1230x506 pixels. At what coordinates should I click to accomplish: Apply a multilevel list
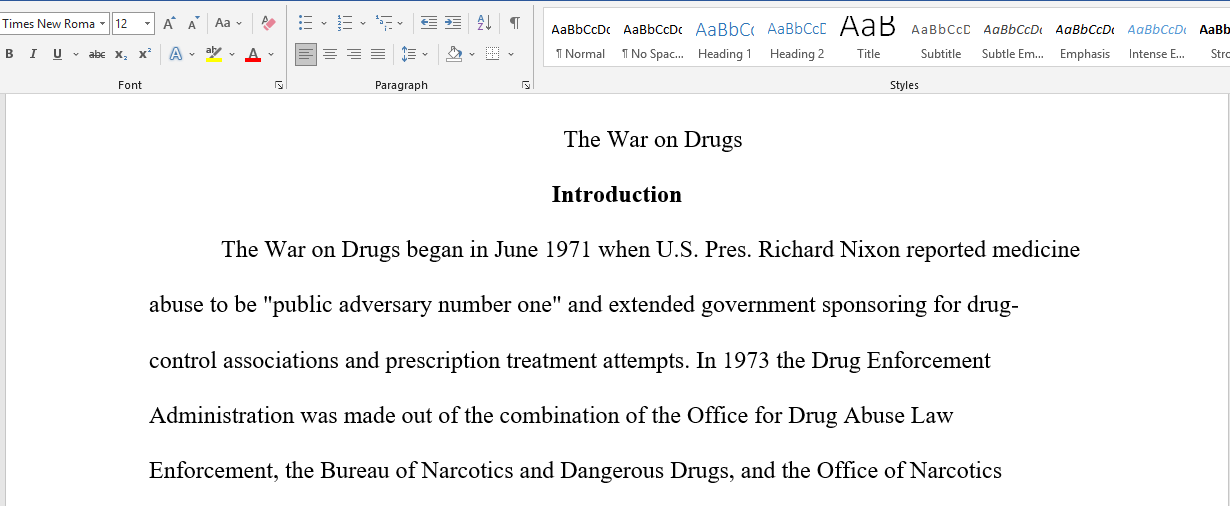click(384, 23)
